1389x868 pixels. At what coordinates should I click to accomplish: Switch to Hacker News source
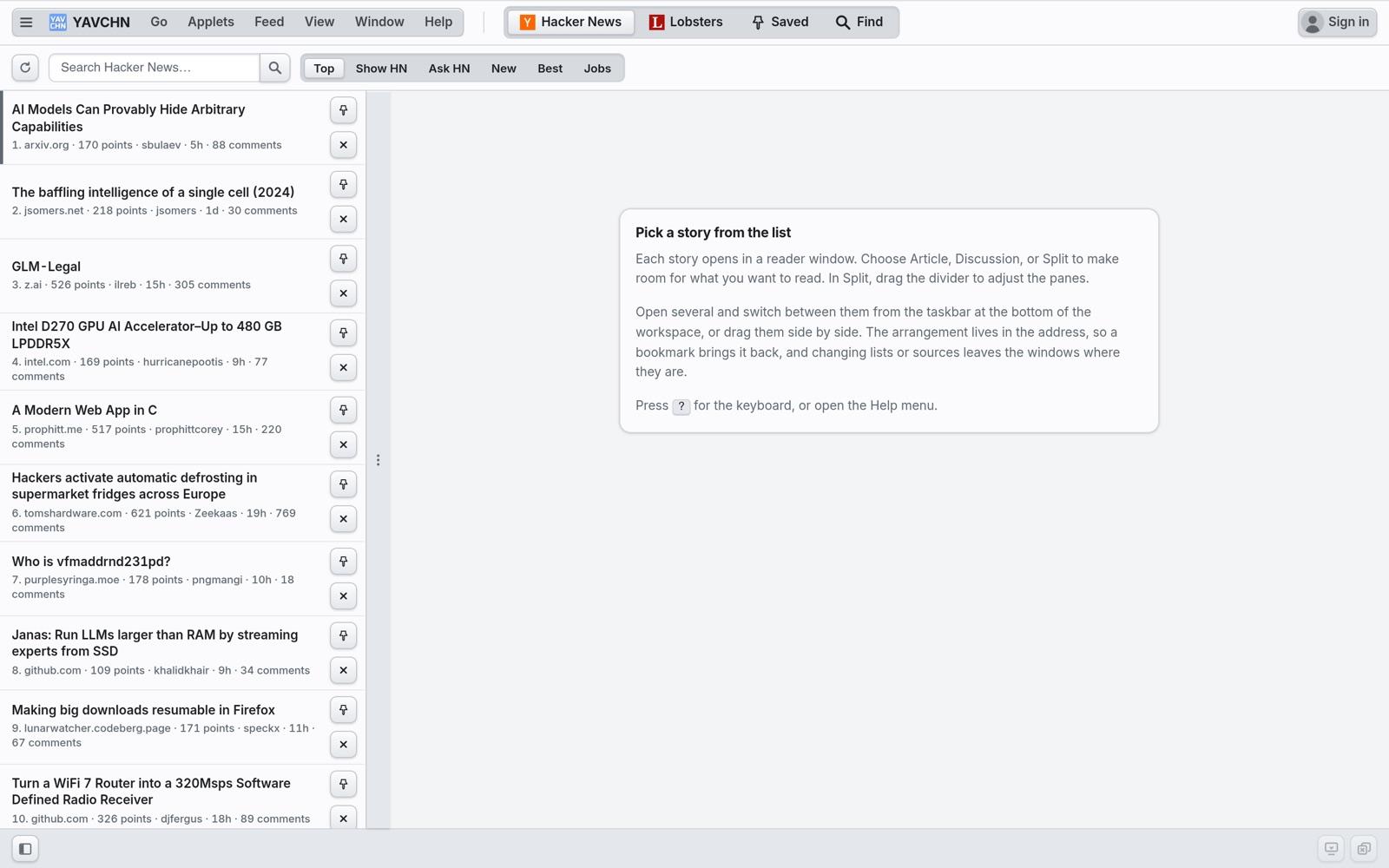pyautogui.click(x=571, y=23)
